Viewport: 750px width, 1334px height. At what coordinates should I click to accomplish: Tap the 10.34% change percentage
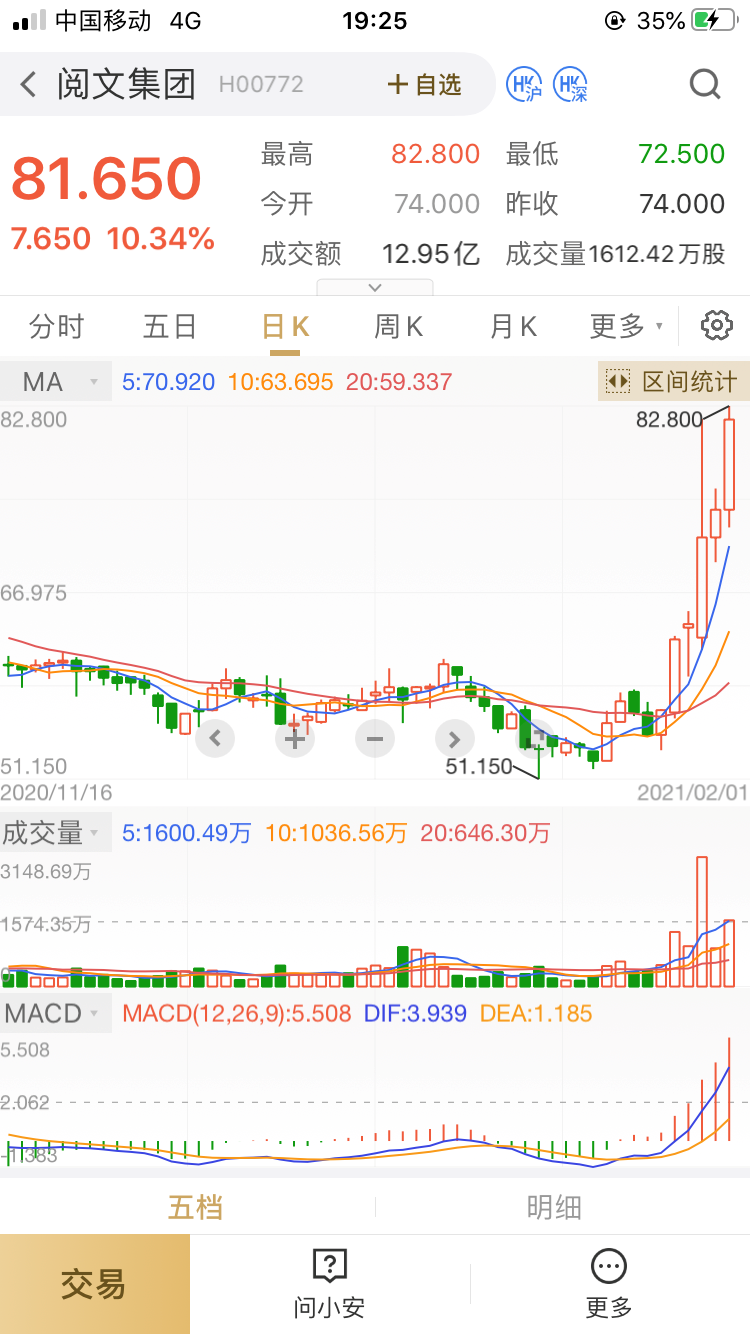161,239
